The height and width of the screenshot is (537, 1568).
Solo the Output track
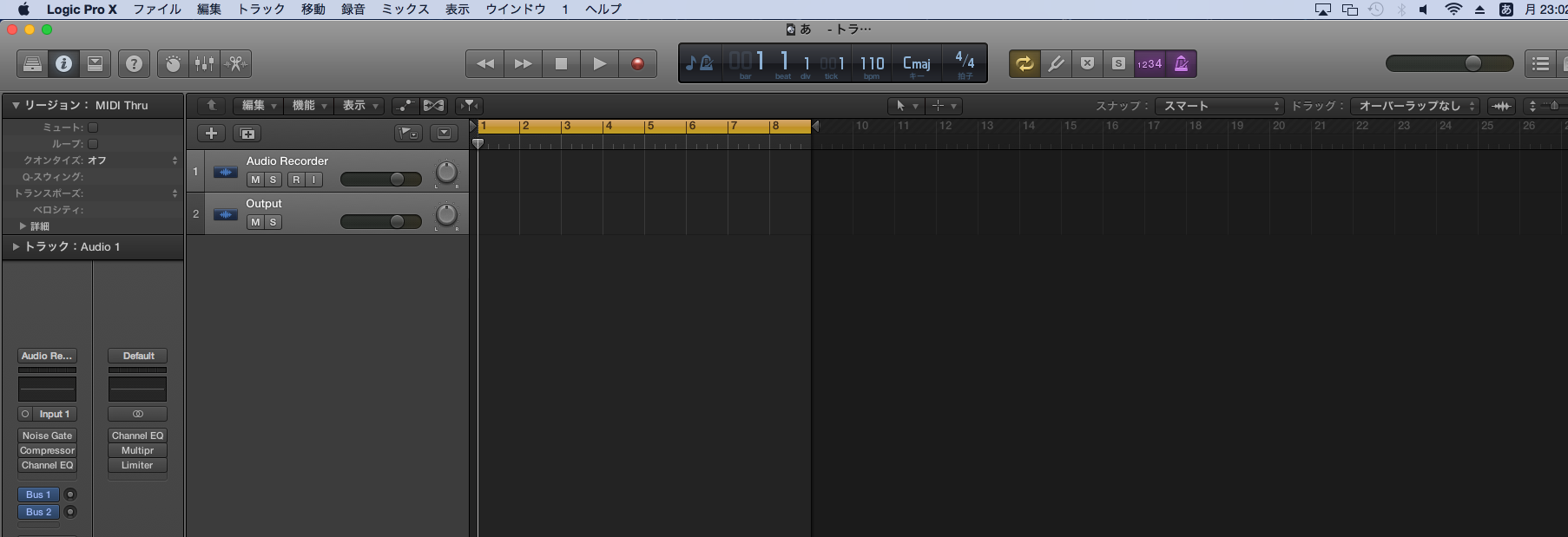click(273, 222)
